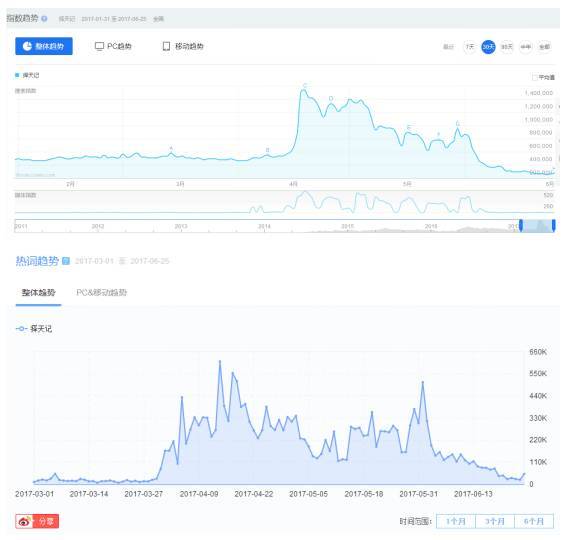Click the 2017-04-09 axis date label
Screen dimensions: 567x540
tap(199, 494)
